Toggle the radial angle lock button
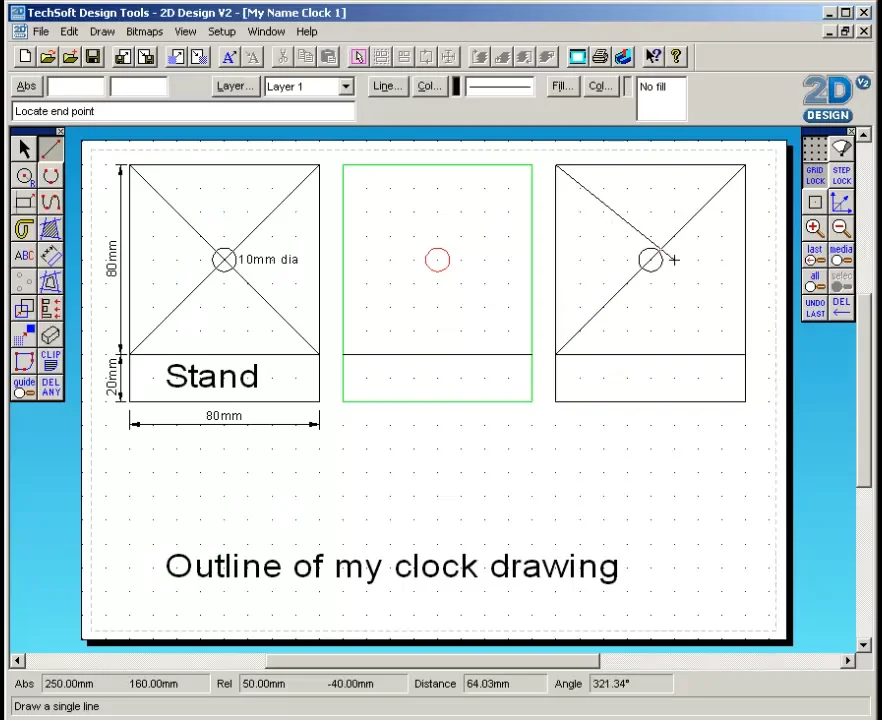 tap(841, 149)
